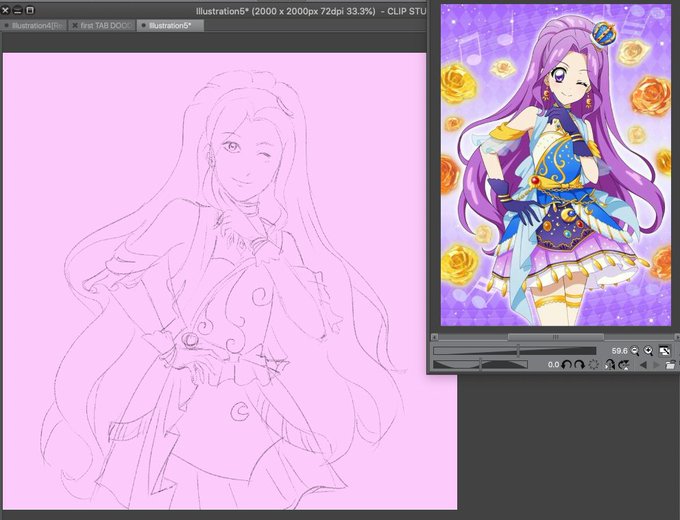Reset Sub View rotation
680x520 pixels.
click(x=594, y=365)
